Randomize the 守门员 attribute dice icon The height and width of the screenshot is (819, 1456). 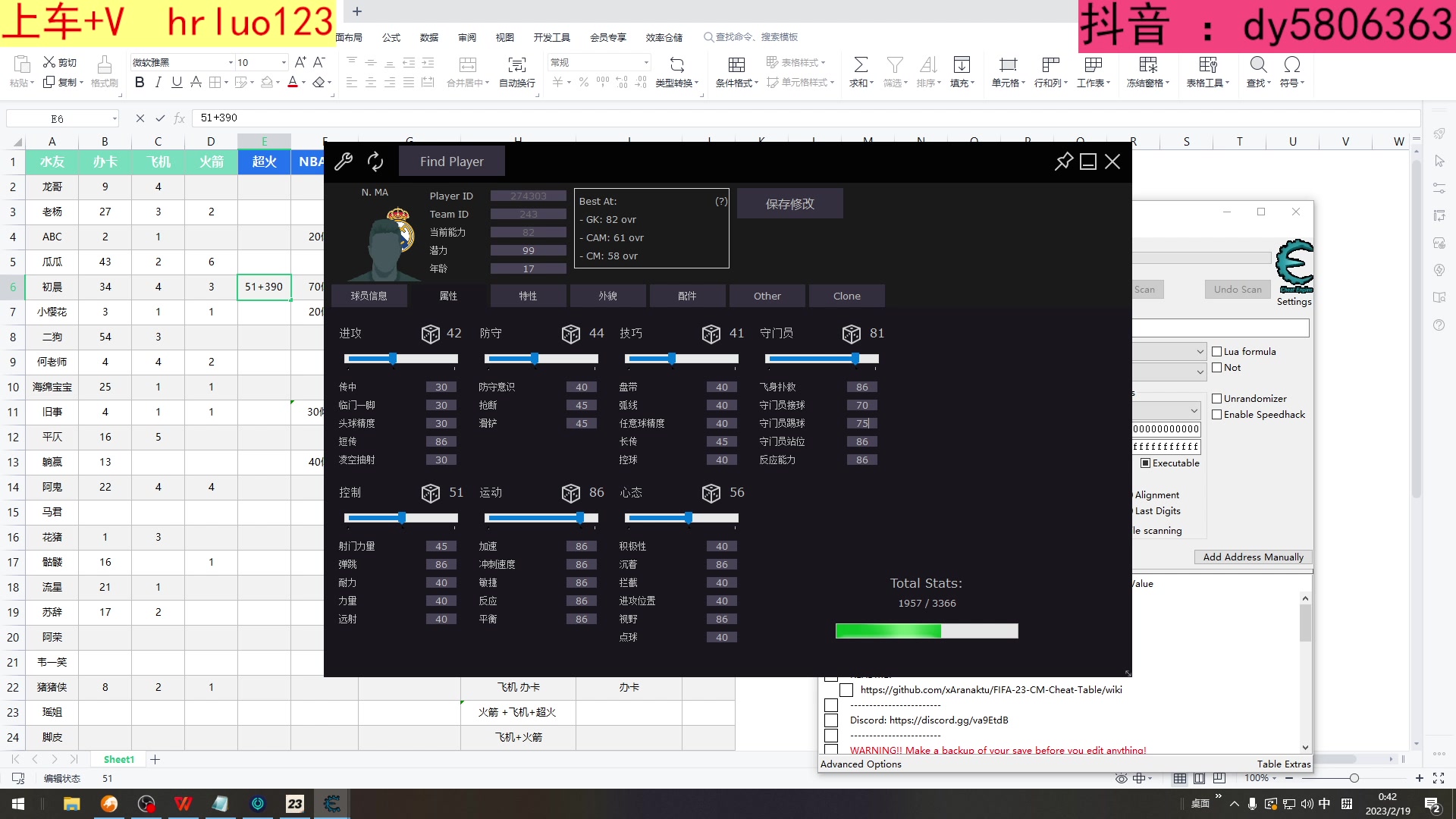[851, 334]
